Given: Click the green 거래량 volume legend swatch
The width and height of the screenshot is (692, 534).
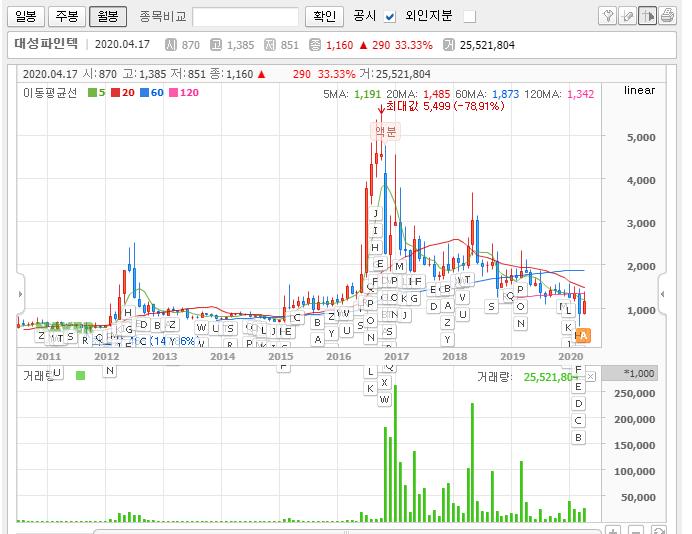Looking at the screenshot, I should point(80,376).
